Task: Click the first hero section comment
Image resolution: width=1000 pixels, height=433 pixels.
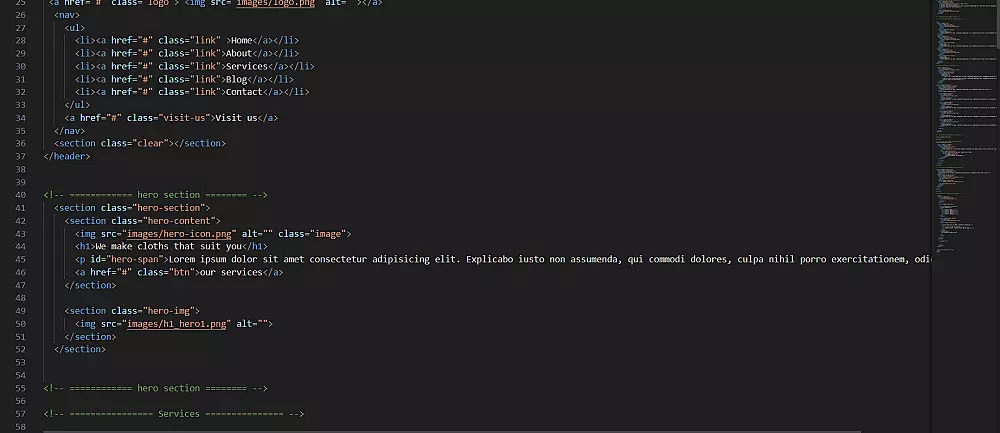Action: [x=156, y=195]
